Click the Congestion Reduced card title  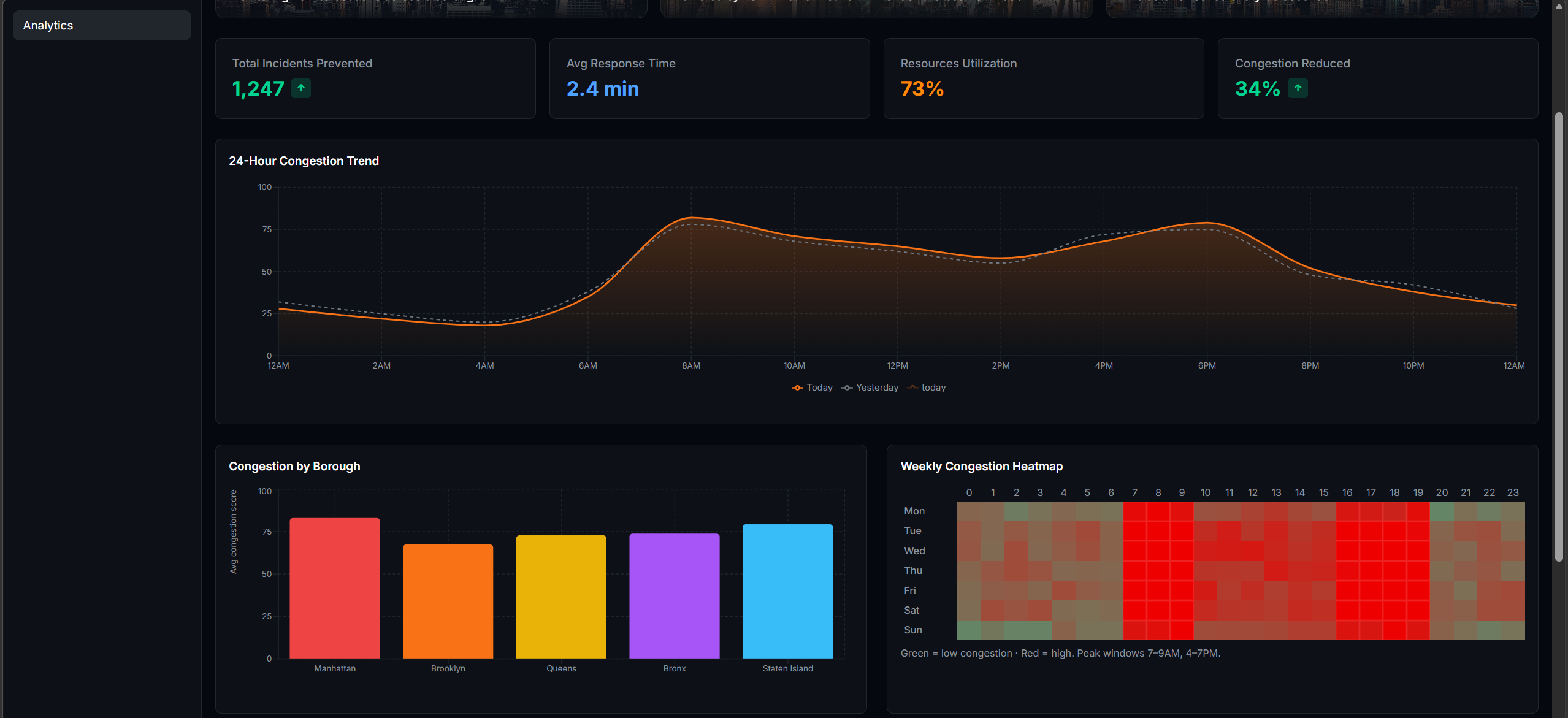[1292, 64]
